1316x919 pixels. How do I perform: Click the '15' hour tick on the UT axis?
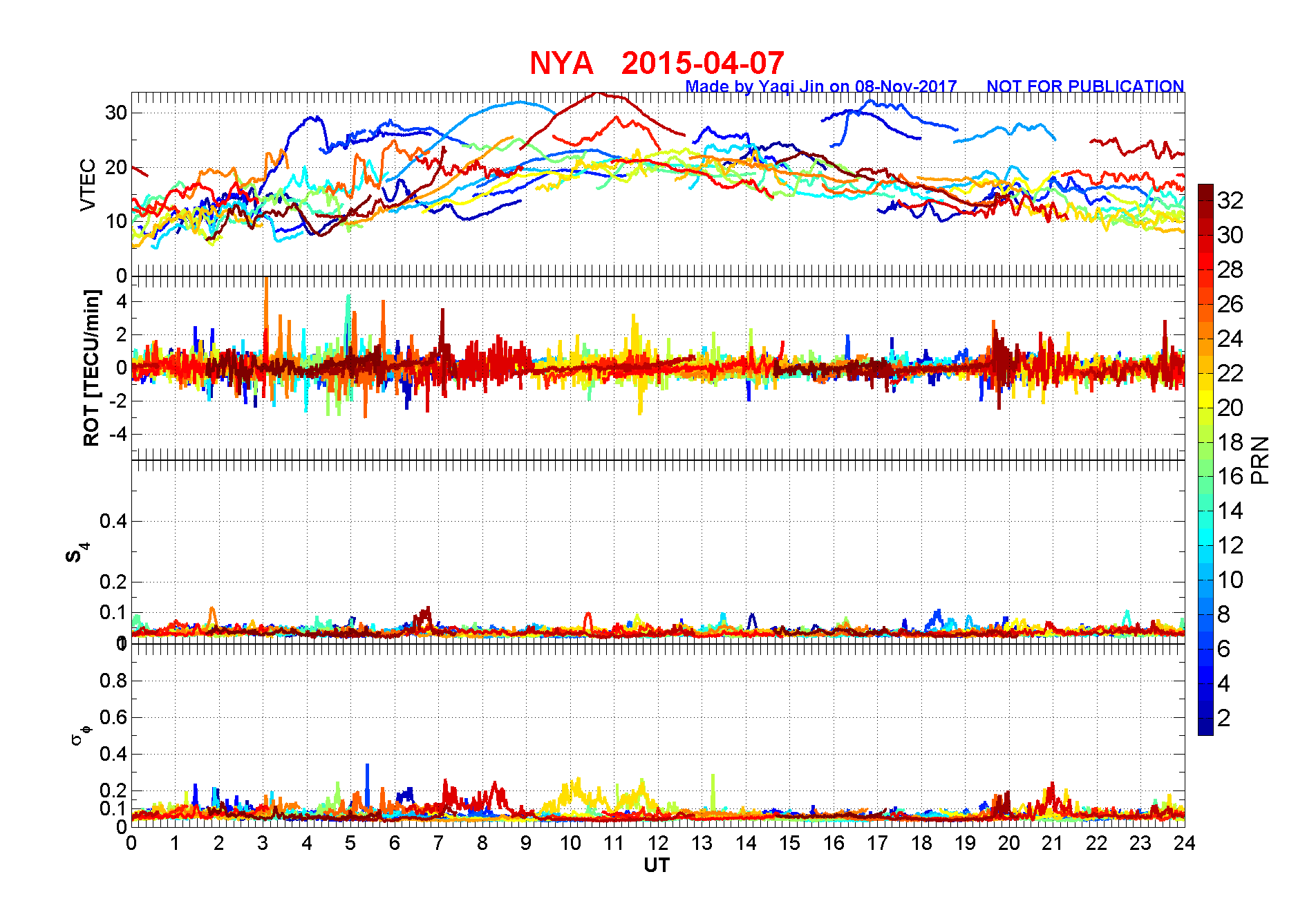[789, 843]
